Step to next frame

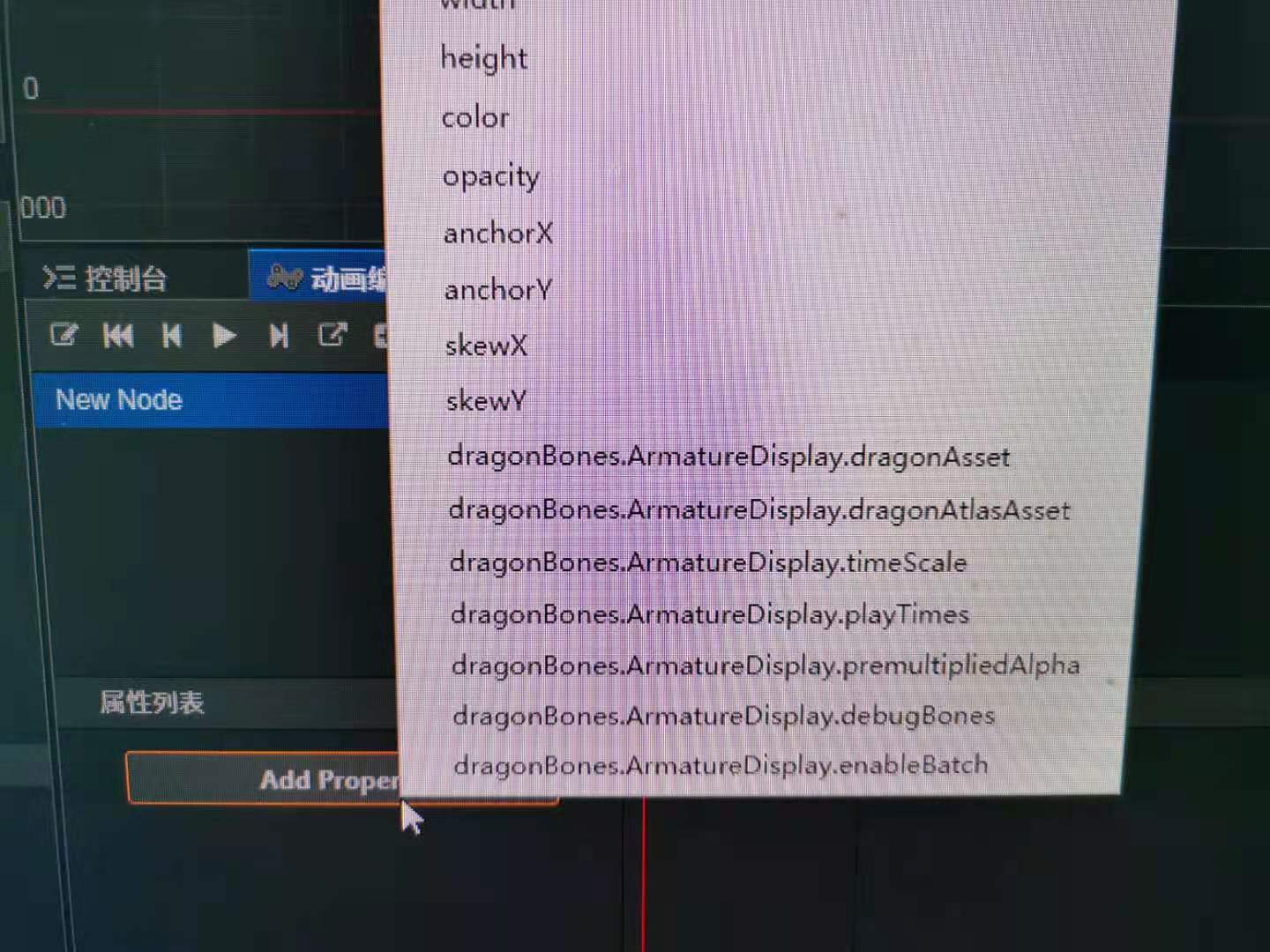click(279, 336)
